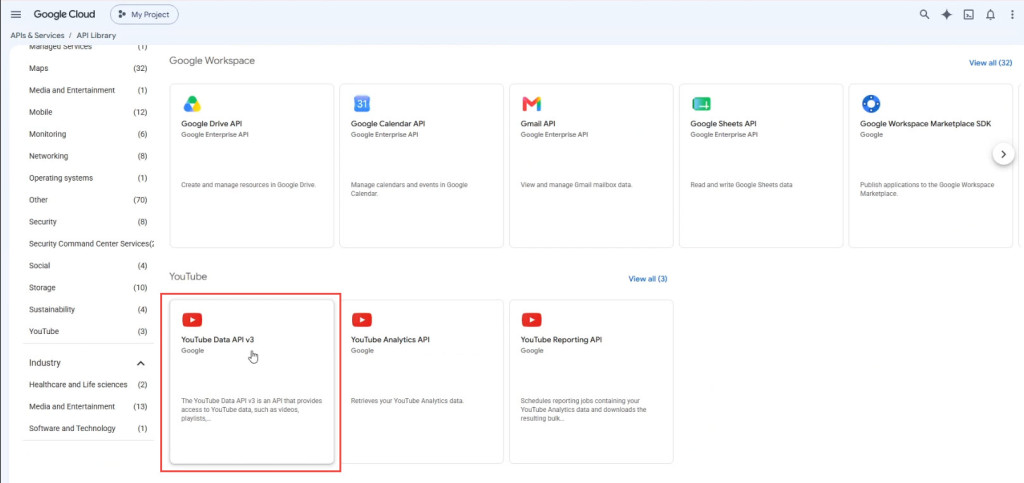View all 32 Google Workspace APIs
1024x483 pixels.
point(990,63)
